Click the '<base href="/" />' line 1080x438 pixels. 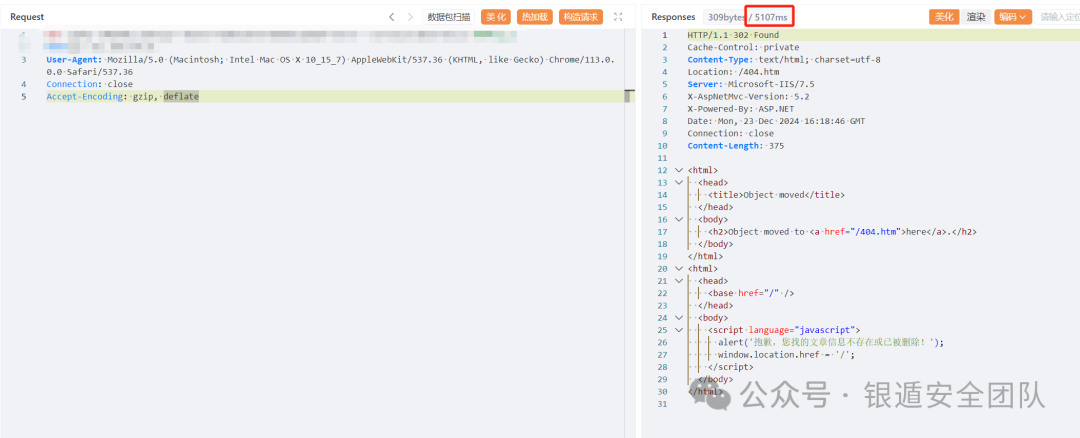click(751, 293)
